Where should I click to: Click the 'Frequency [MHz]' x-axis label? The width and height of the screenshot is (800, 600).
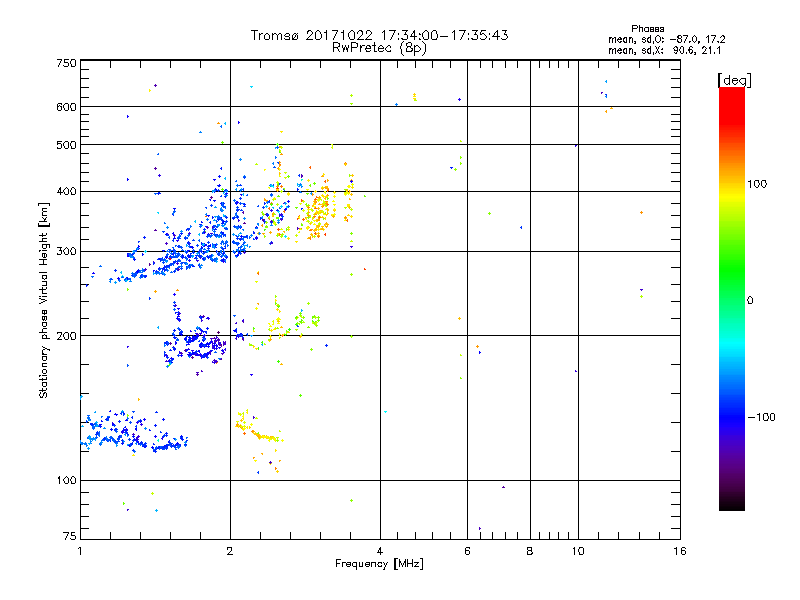379,564
